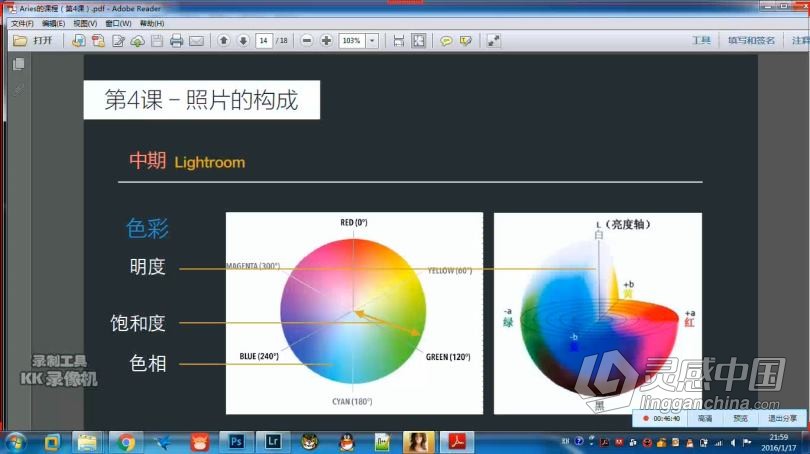Open the page thumbnails sidebar icon

point(19,64)
